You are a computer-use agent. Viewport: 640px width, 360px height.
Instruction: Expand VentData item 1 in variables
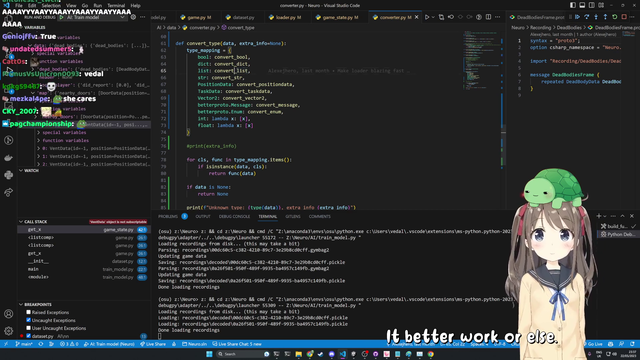(x=39, y=156)
